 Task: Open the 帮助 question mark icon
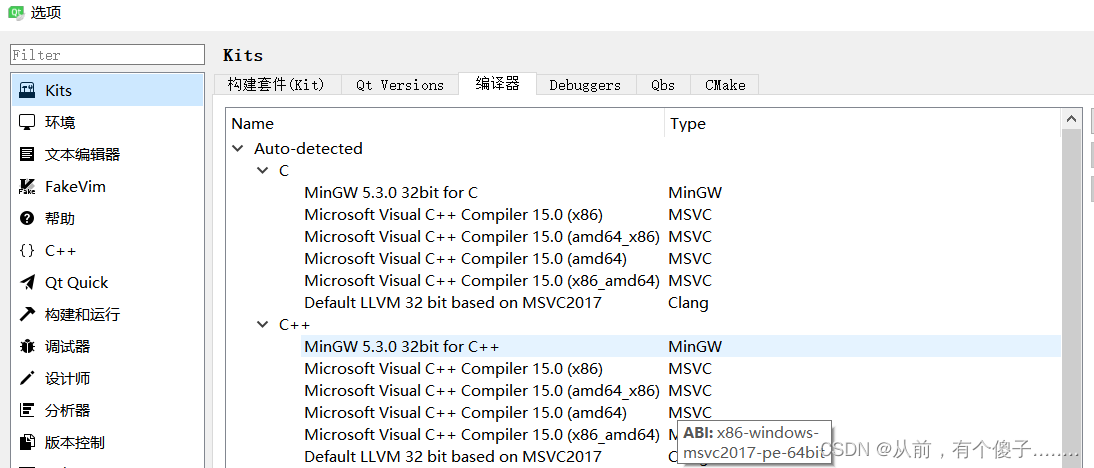coord(27,218)
